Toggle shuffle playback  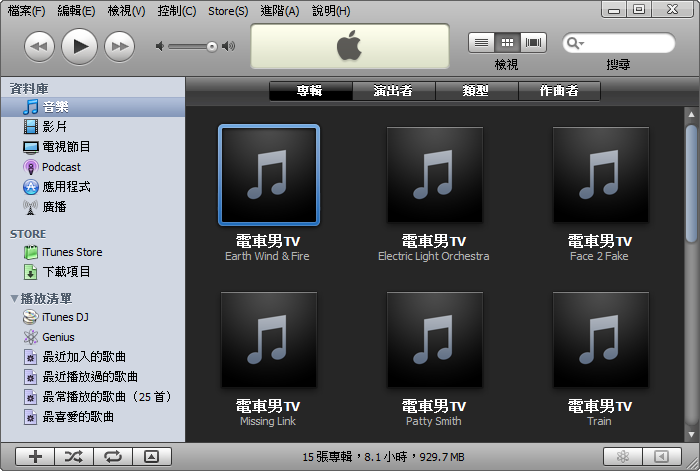click(x=74, y=456)
